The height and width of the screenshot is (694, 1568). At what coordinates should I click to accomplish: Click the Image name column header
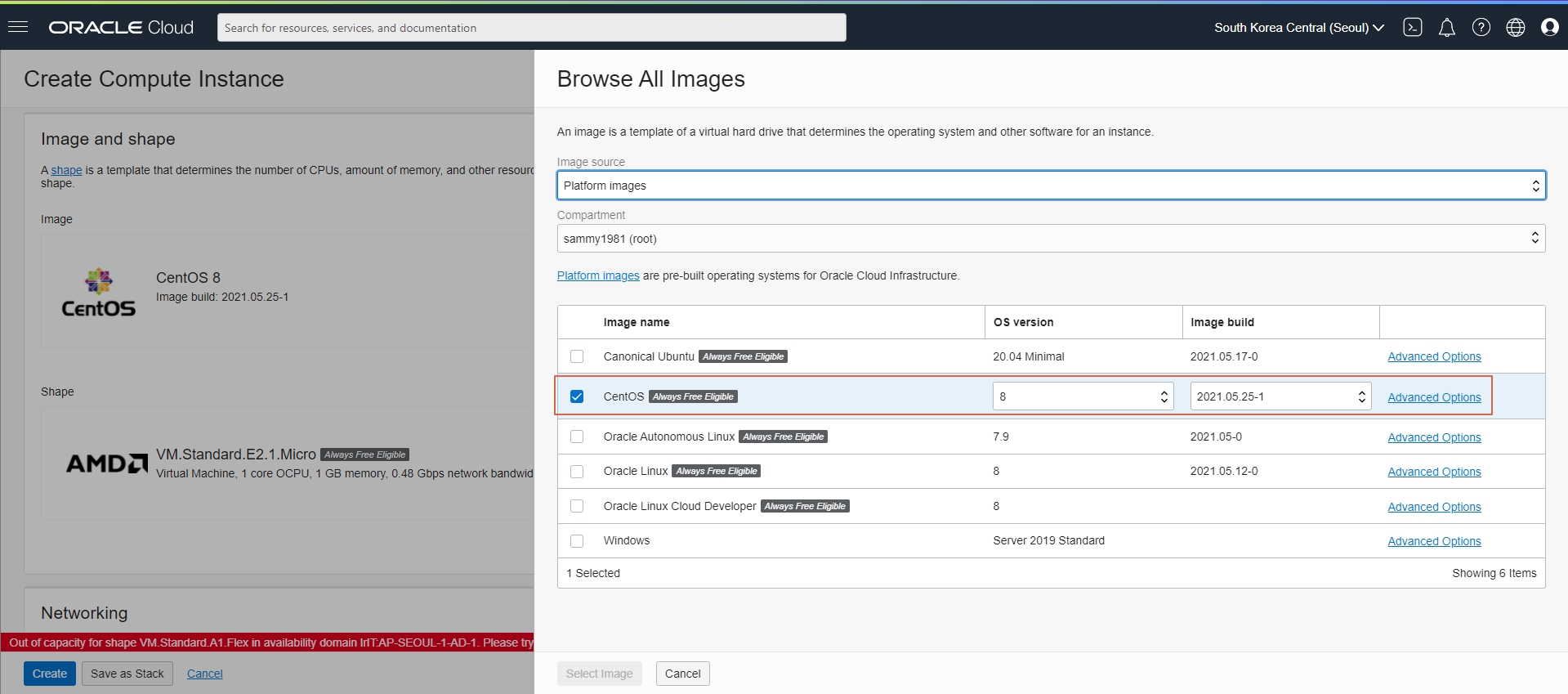coord(637,322)
